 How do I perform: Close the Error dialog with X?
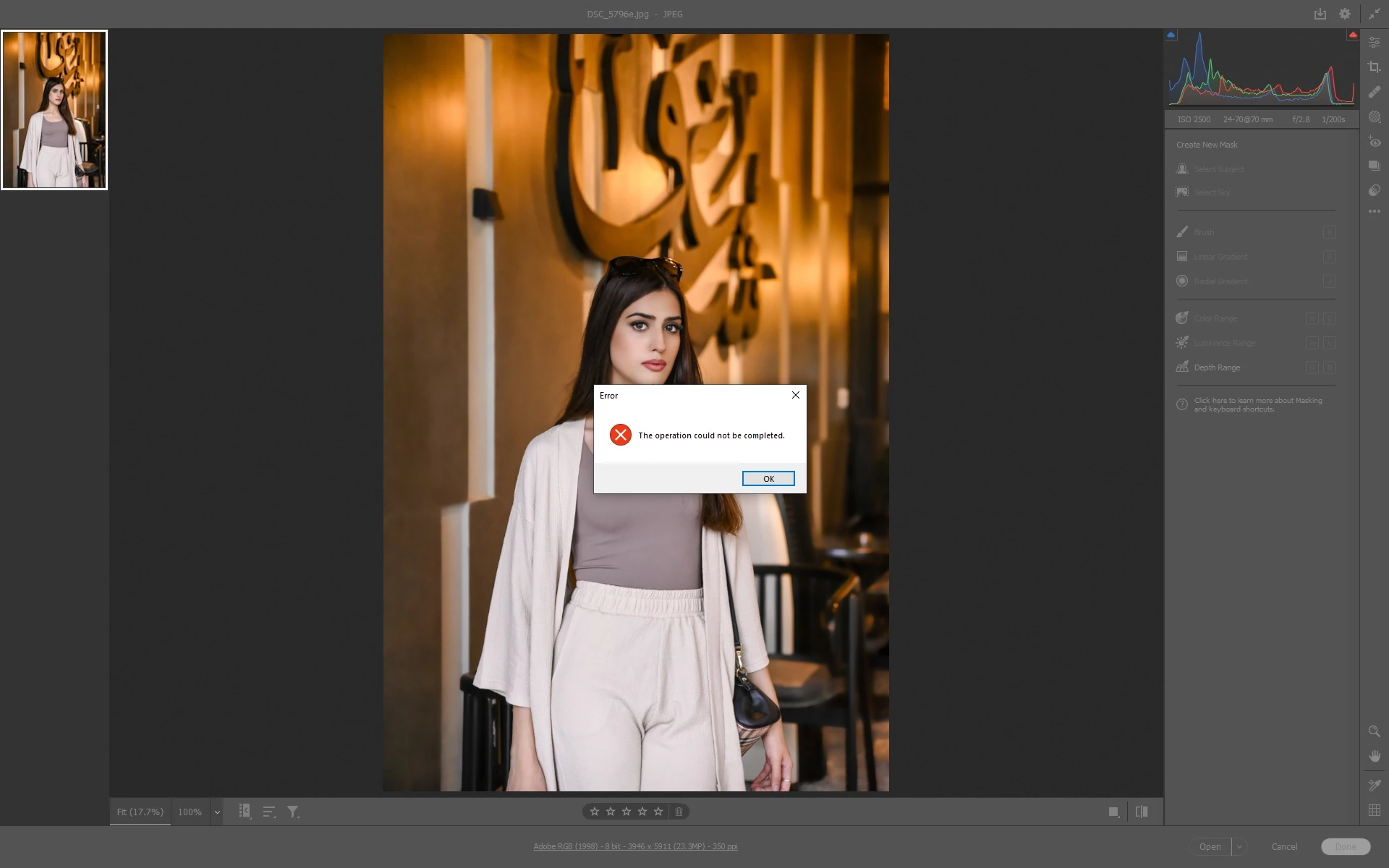click(795, 395)
